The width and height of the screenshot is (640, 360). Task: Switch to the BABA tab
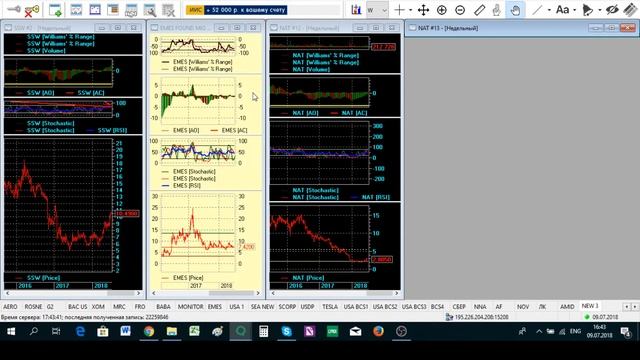[163, 307]
